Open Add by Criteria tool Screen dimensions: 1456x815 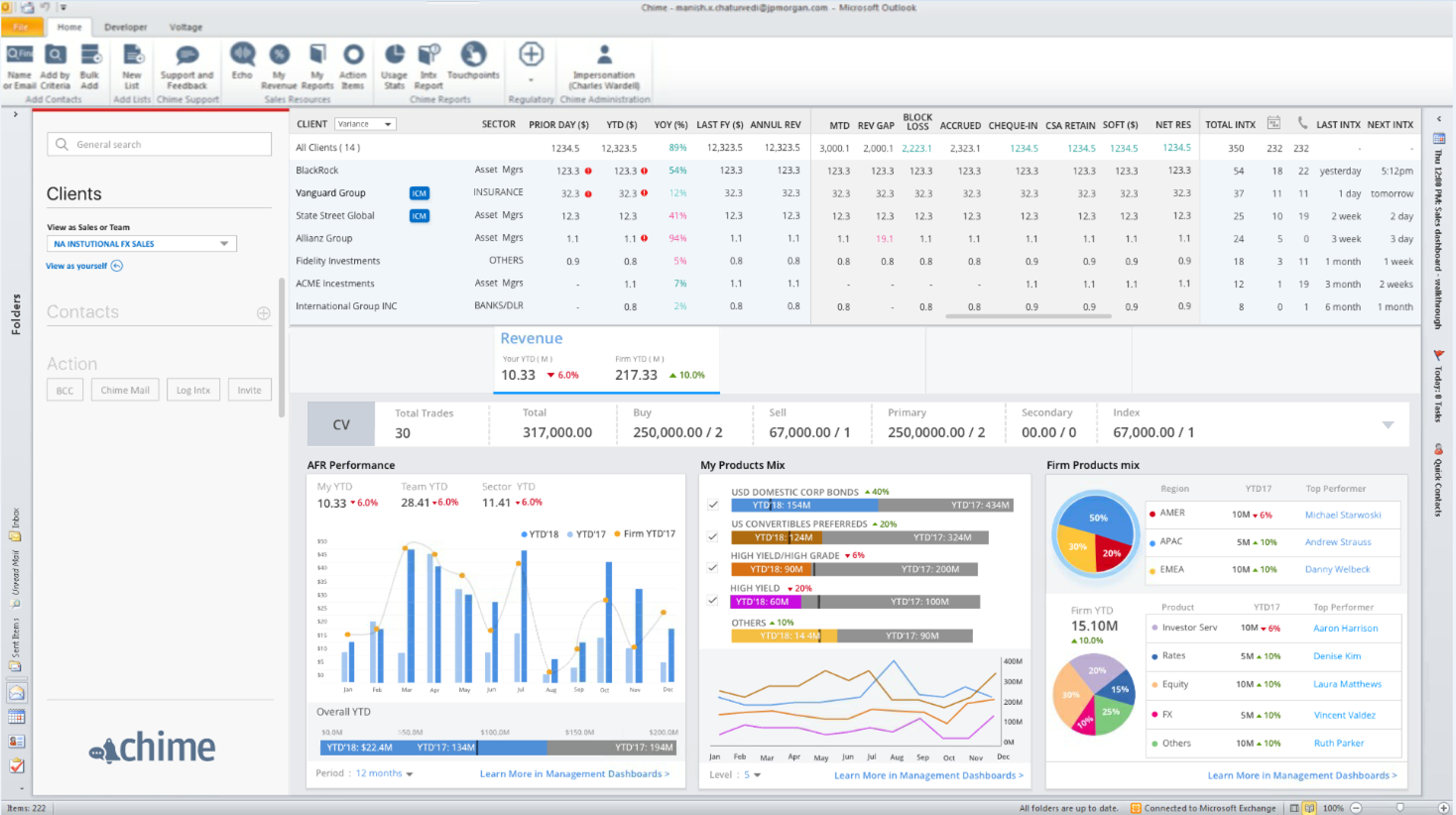pos(56,66)
